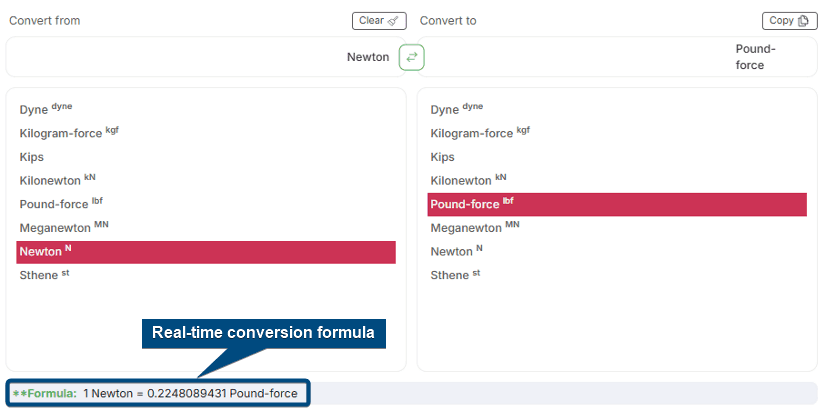Screen dimensions: 825x411
Task: Choose Kilogram-force in Convert from list
Action: 69,133
